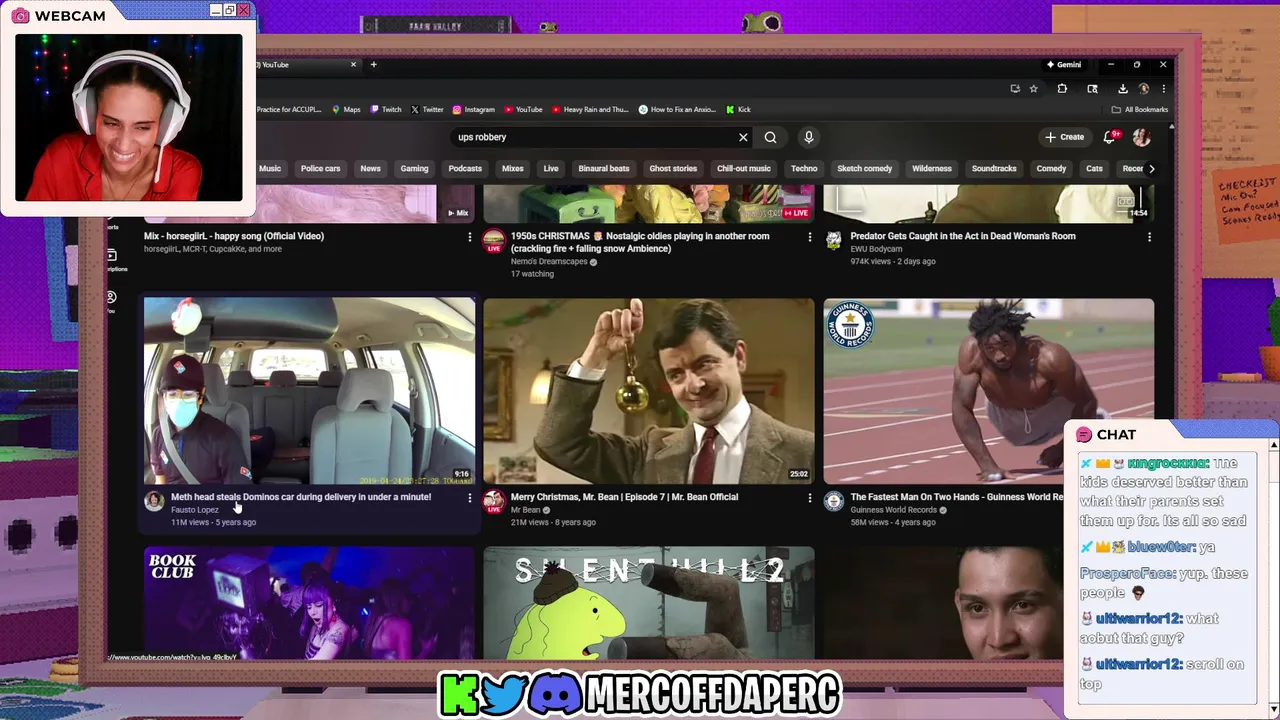Select the Cats filter chip
1280x720 pixels.
click(1094, 169)
